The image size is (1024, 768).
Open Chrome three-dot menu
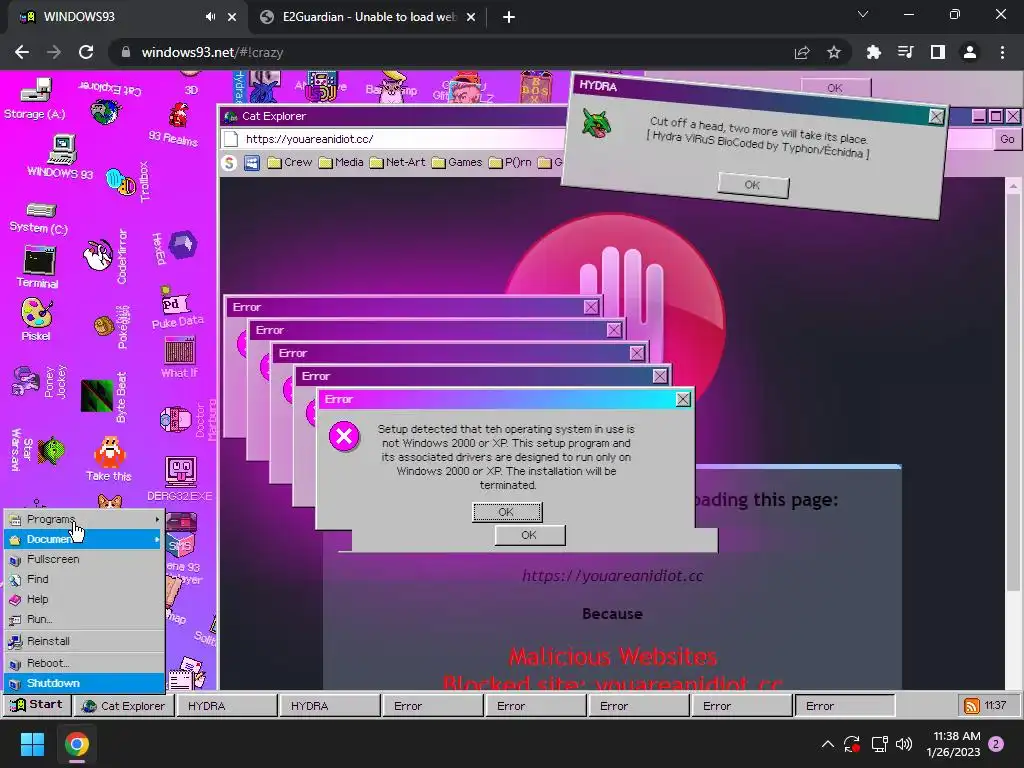1002,52
